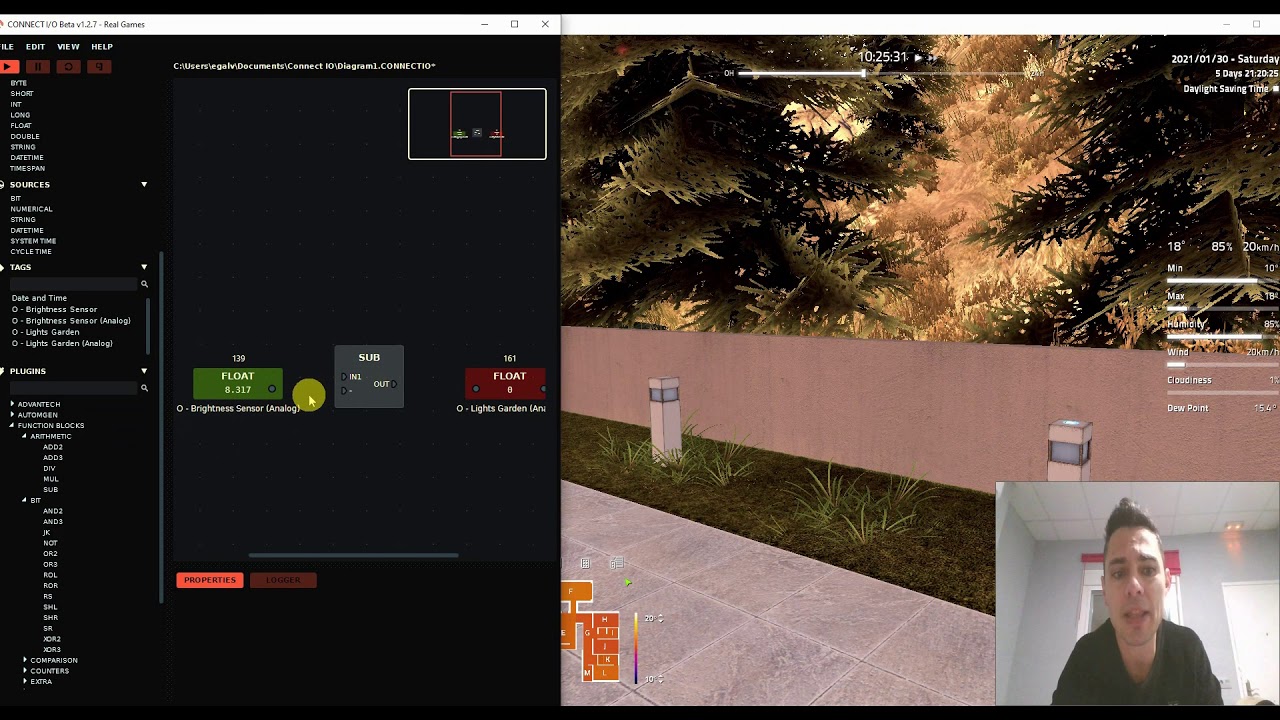This screenshot has width=1280, height=720.
Task: Select the CYCLE TIME source
Action: [x=30, y=252]
